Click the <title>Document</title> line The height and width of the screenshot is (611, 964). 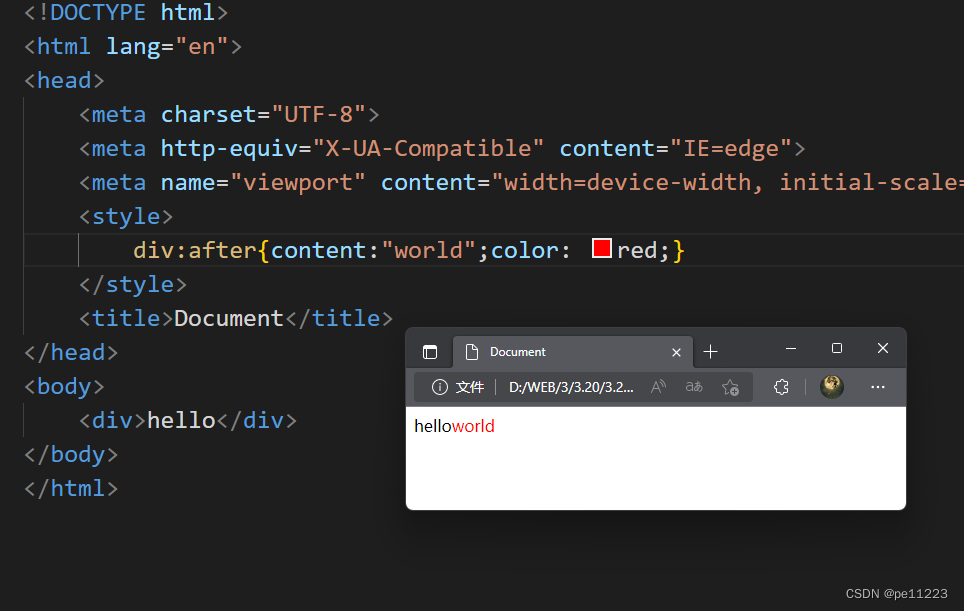click(236, 318)
